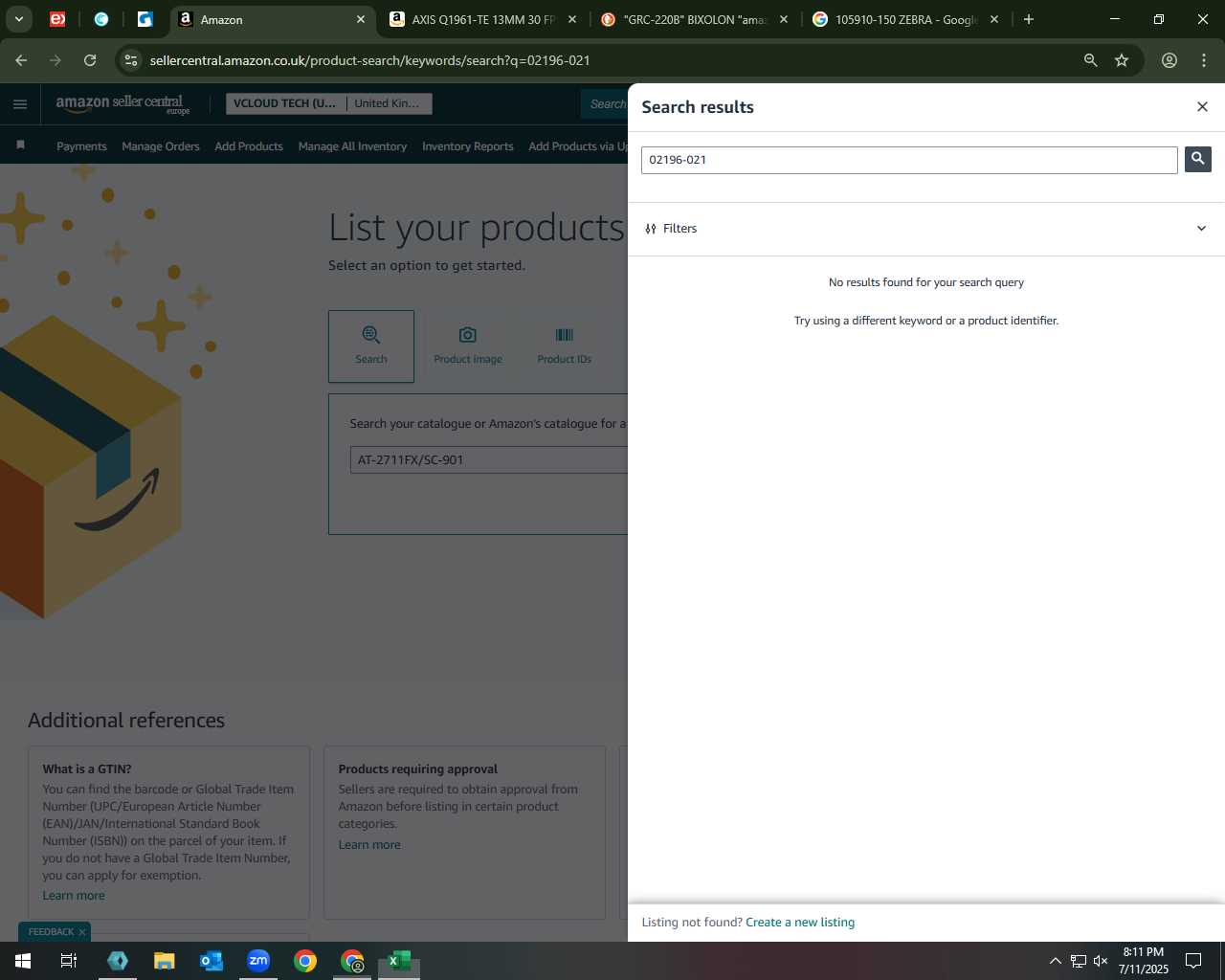Reload the current page
Image resolution: width=1225 pixels, height=980 pixels.
90,60
